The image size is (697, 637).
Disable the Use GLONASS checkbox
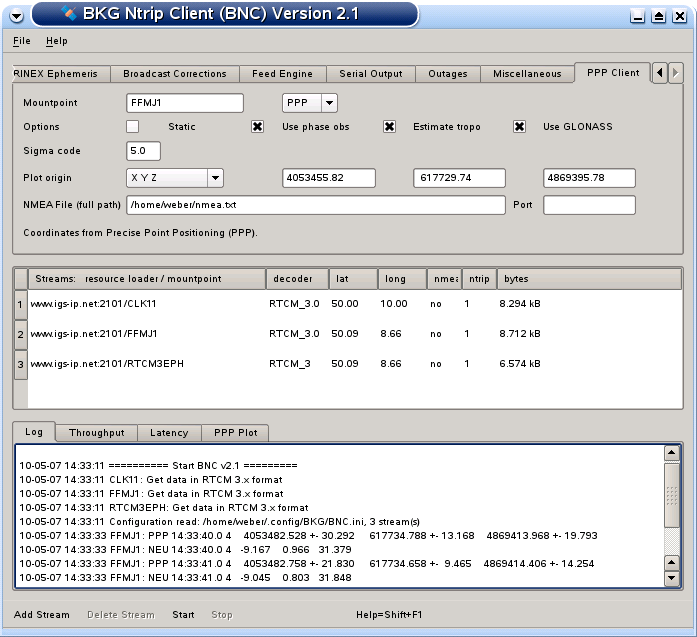pyautogui.click(x=520, y=127)
